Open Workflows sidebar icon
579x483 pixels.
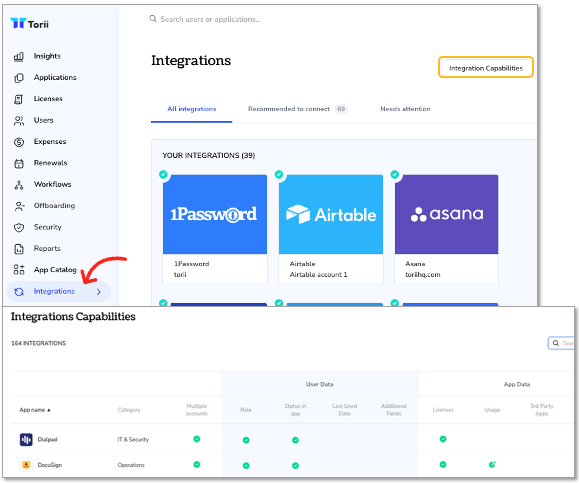[19, 185]
